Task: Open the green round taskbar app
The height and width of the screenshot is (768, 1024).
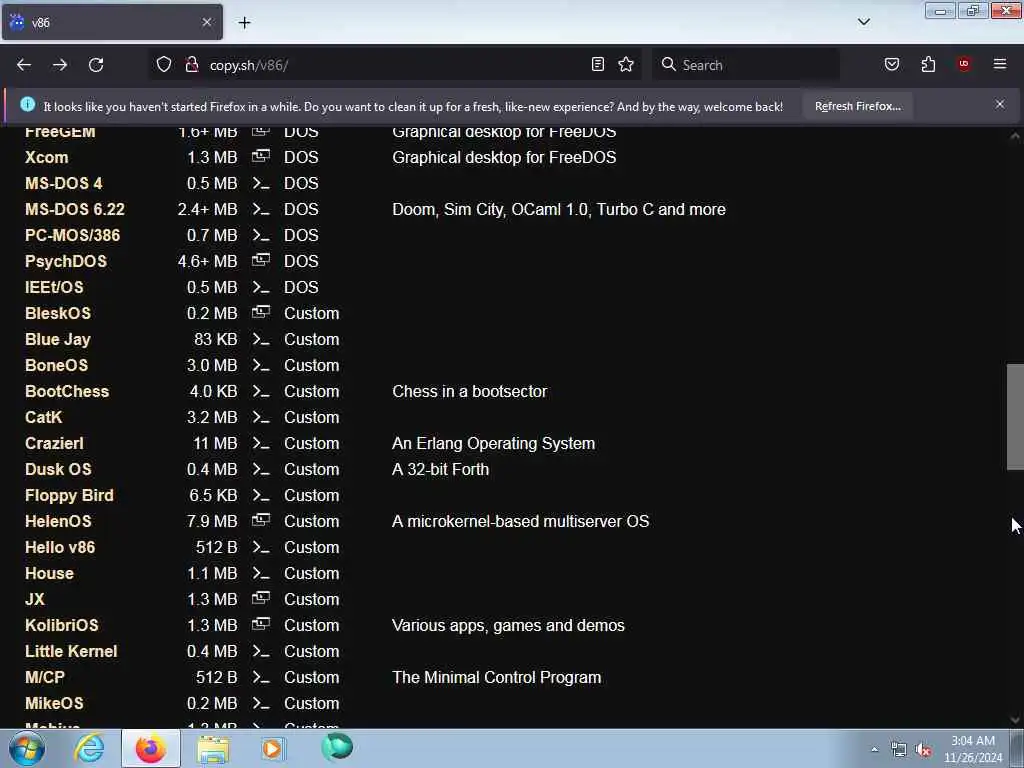Action: [337, 747]
